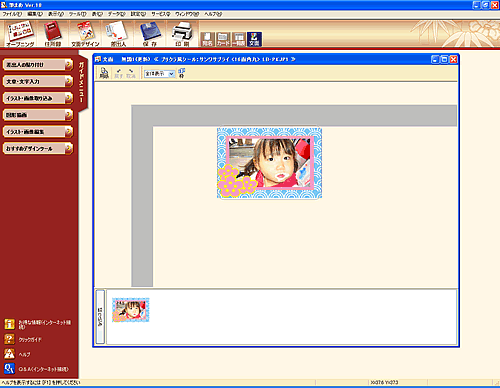Open the 表(B) menu
This screenshot has height=388, width=500.
tap(97, 14)
